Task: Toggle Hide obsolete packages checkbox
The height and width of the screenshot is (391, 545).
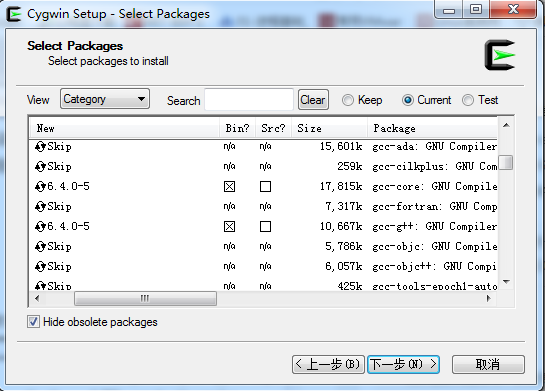Action: click(33, 322)
